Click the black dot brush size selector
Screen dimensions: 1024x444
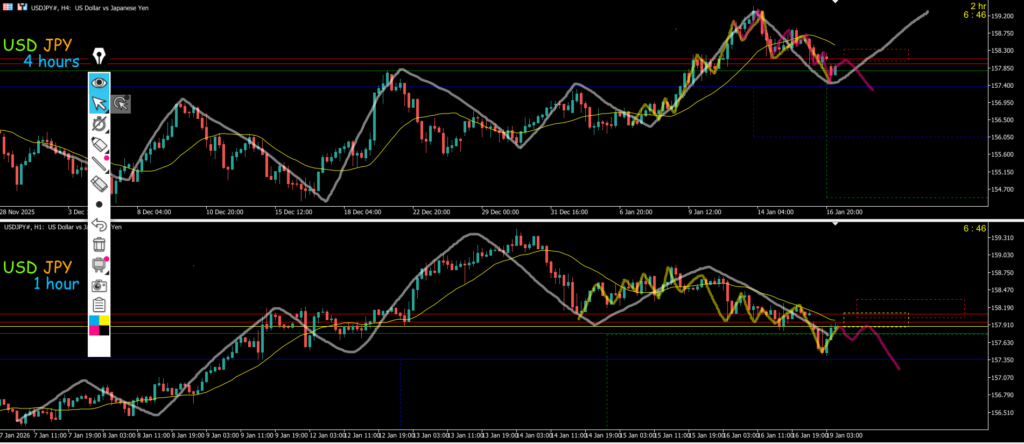99,204
